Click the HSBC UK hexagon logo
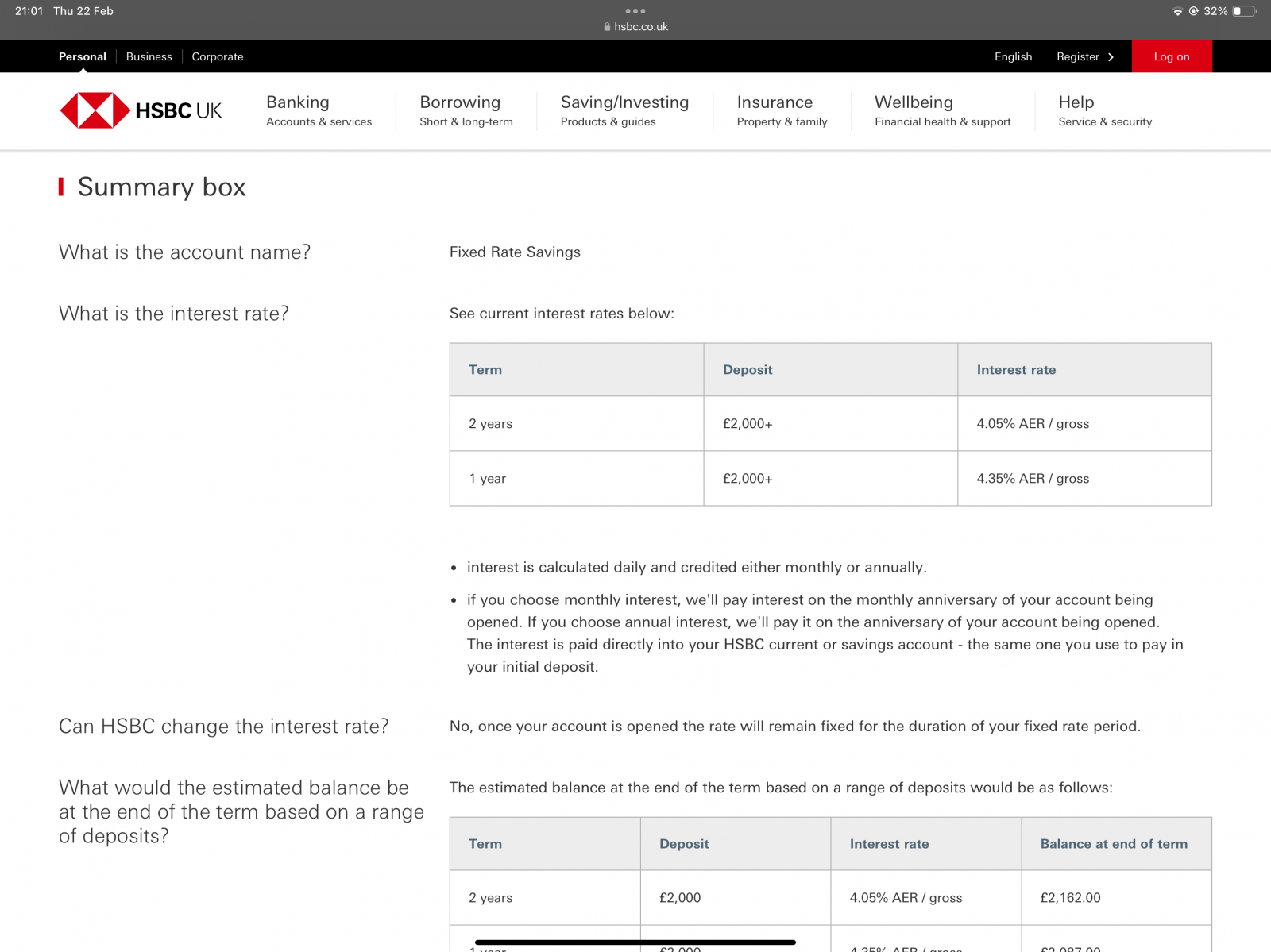 (95, 110)
